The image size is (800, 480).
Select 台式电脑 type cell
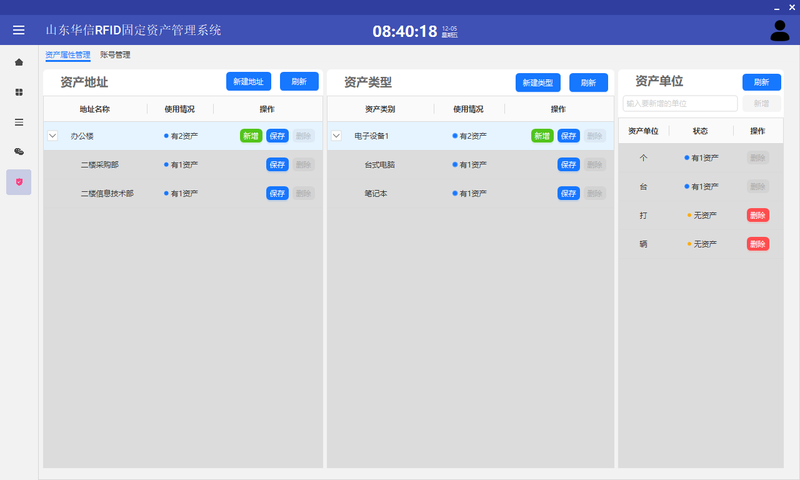380,165
